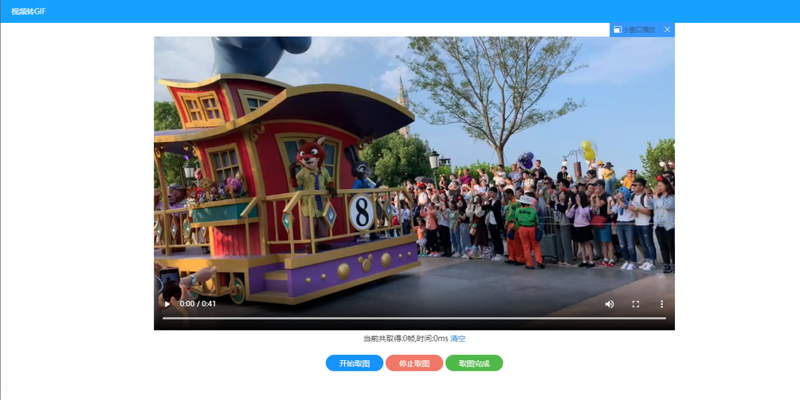Click the 清空 clear link
This screenshot has width=800, height=400.
(458, 339)
